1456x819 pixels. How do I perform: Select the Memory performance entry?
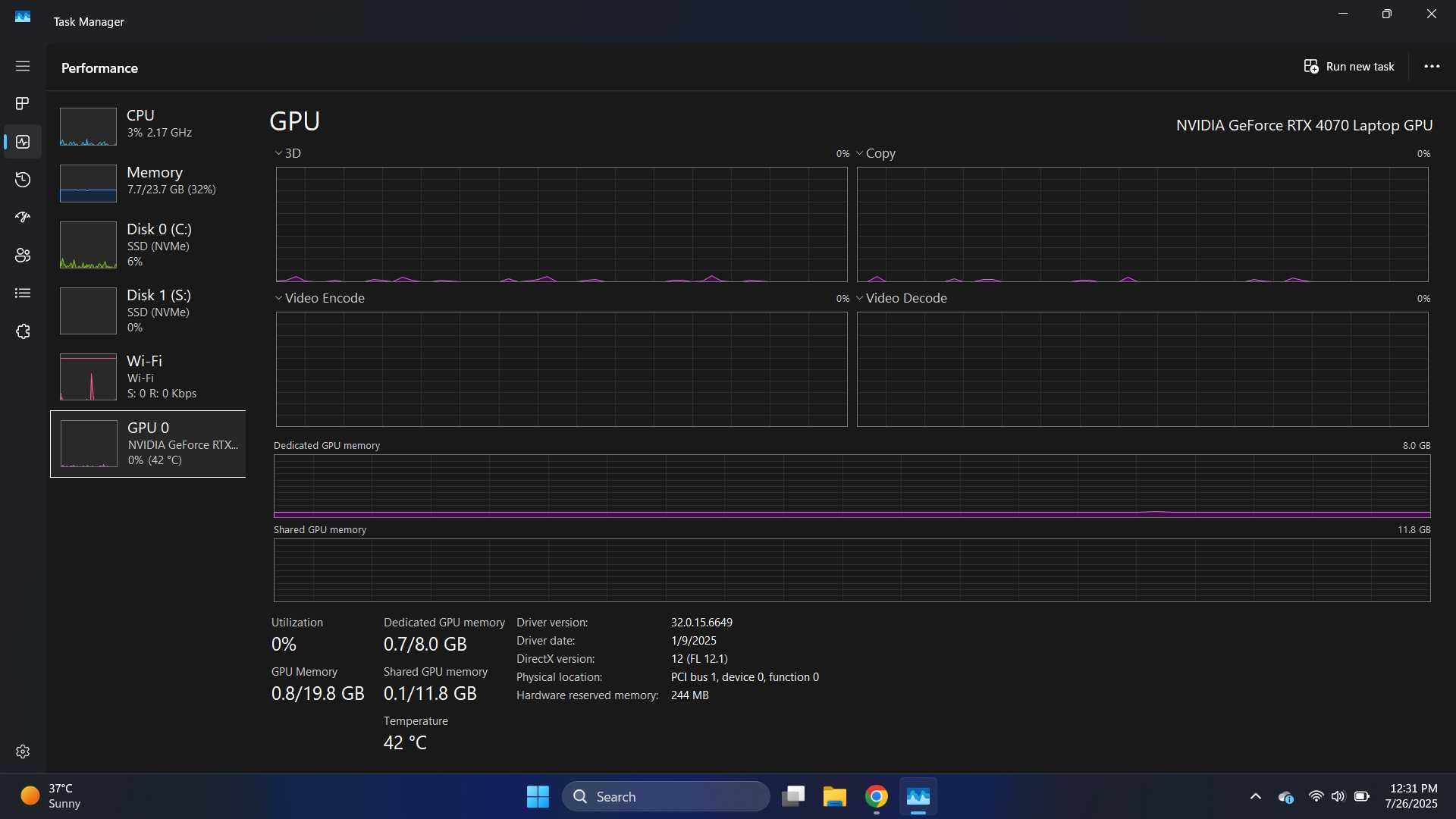pos(148,183)
